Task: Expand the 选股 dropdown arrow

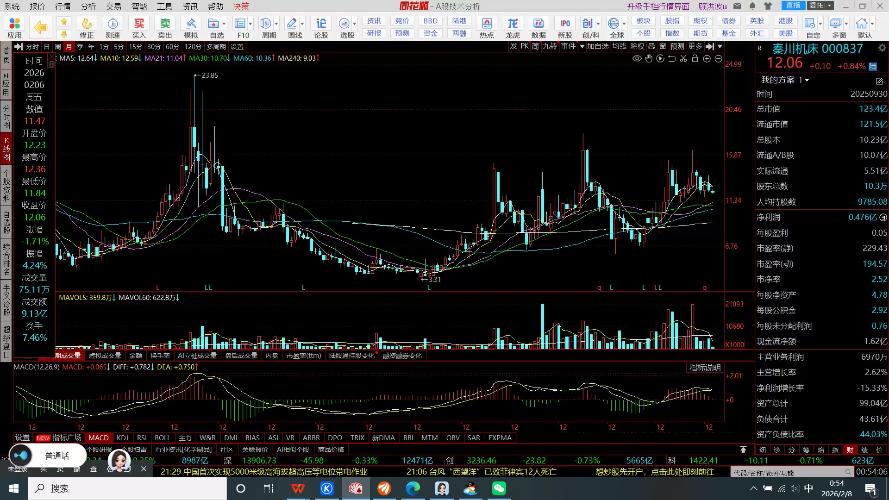Action: point(354,24)
